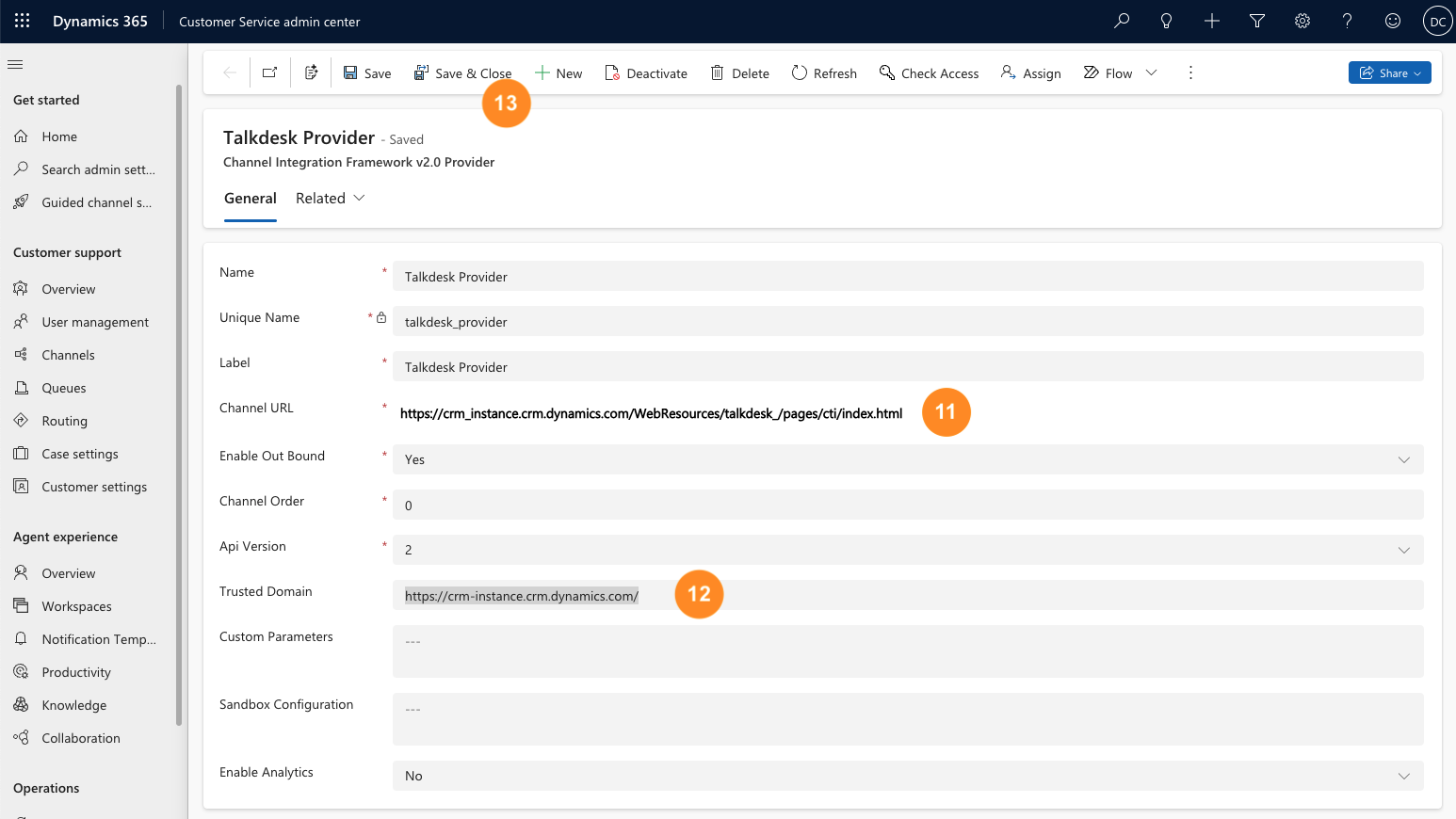
Task: Click the Dynamics 365 brand link
Action: tap(100, 21)
